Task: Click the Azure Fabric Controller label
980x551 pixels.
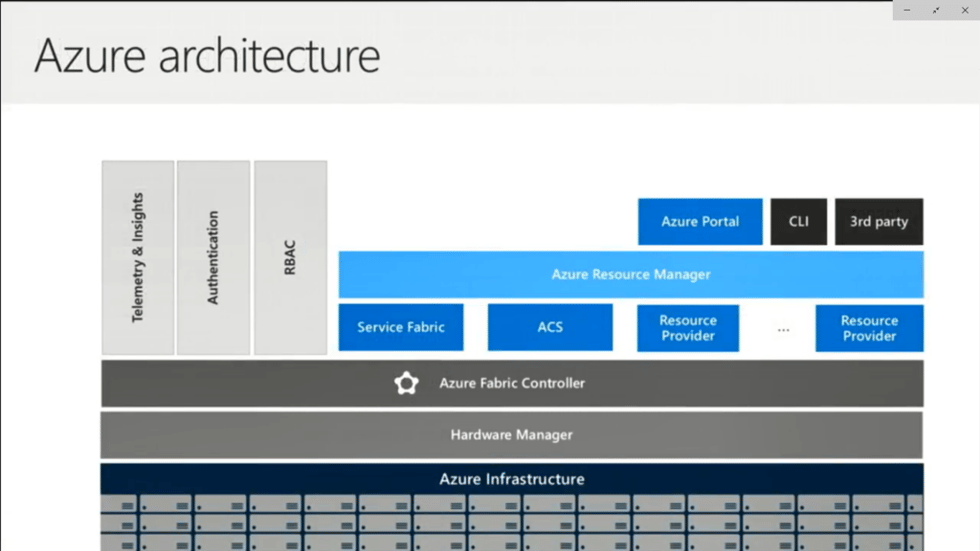Action: tap(512, 383)
